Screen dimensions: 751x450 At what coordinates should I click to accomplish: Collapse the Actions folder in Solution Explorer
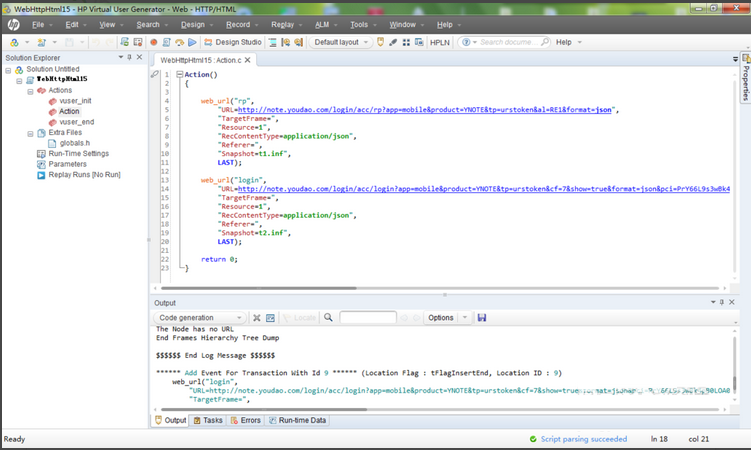pos(30,91)
